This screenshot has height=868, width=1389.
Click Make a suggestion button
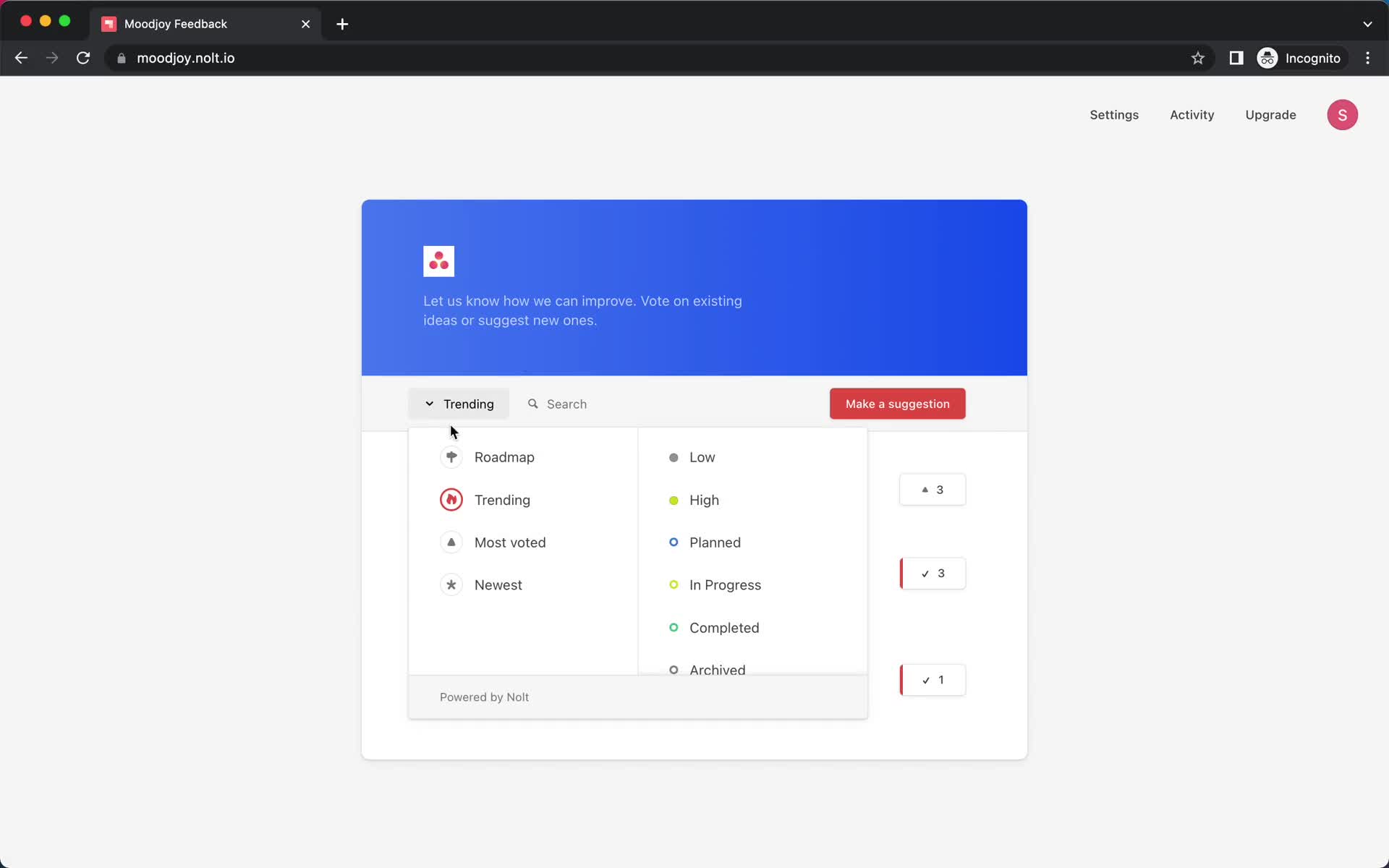[898, 403]
